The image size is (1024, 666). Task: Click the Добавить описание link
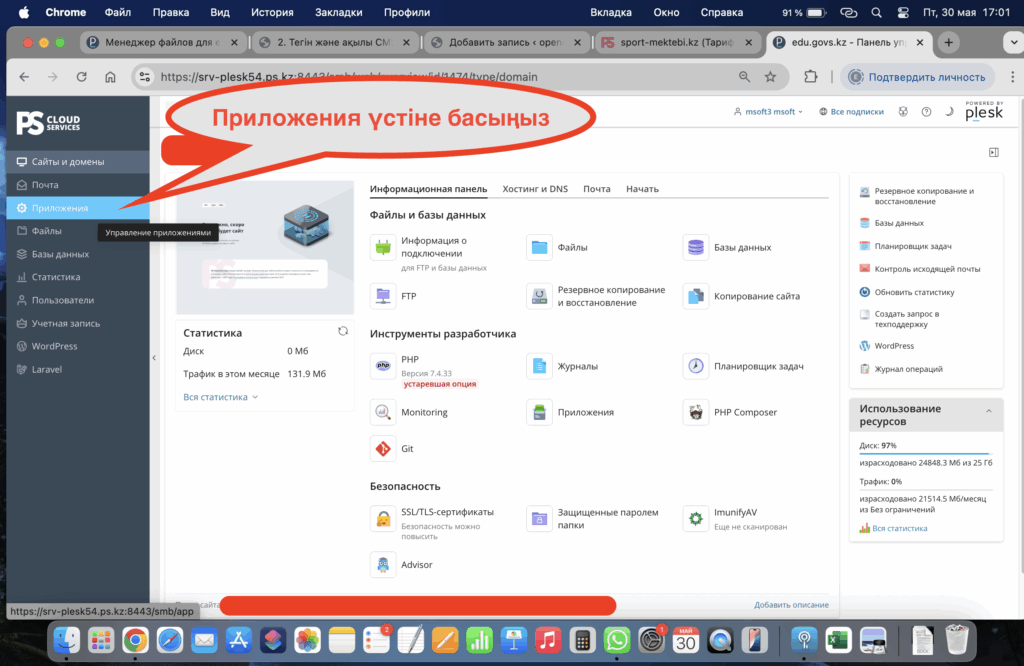coord(791,605)
